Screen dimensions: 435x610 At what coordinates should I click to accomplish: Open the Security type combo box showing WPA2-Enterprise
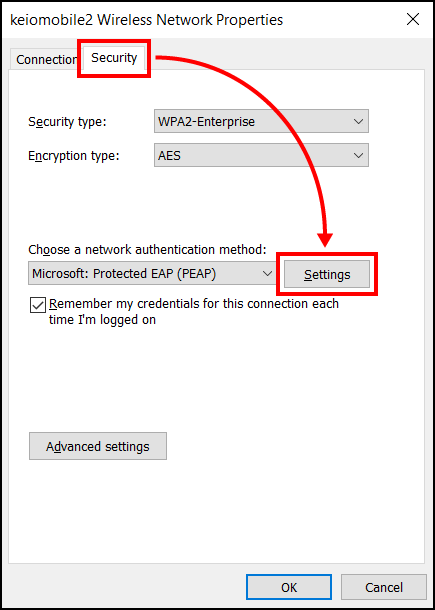coord(261,121)
